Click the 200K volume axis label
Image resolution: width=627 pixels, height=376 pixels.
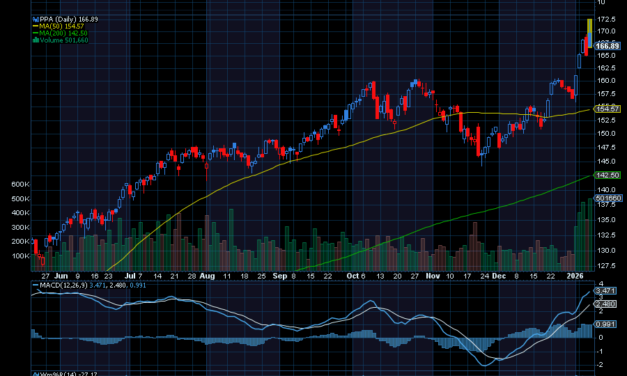[x=20, y=241]
